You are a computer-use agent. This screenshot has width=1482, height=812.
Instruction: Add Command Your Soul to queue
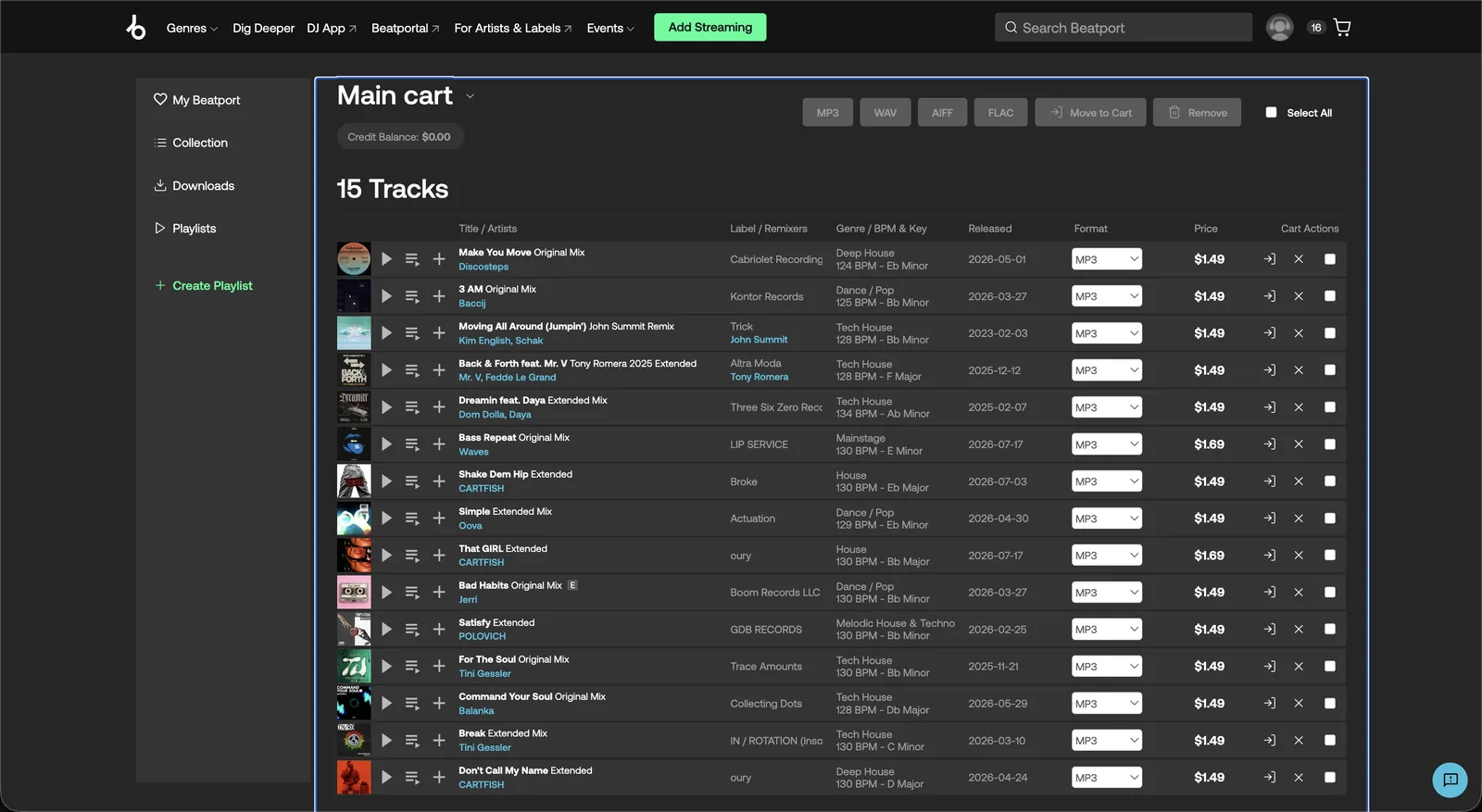tap(412, 704)
